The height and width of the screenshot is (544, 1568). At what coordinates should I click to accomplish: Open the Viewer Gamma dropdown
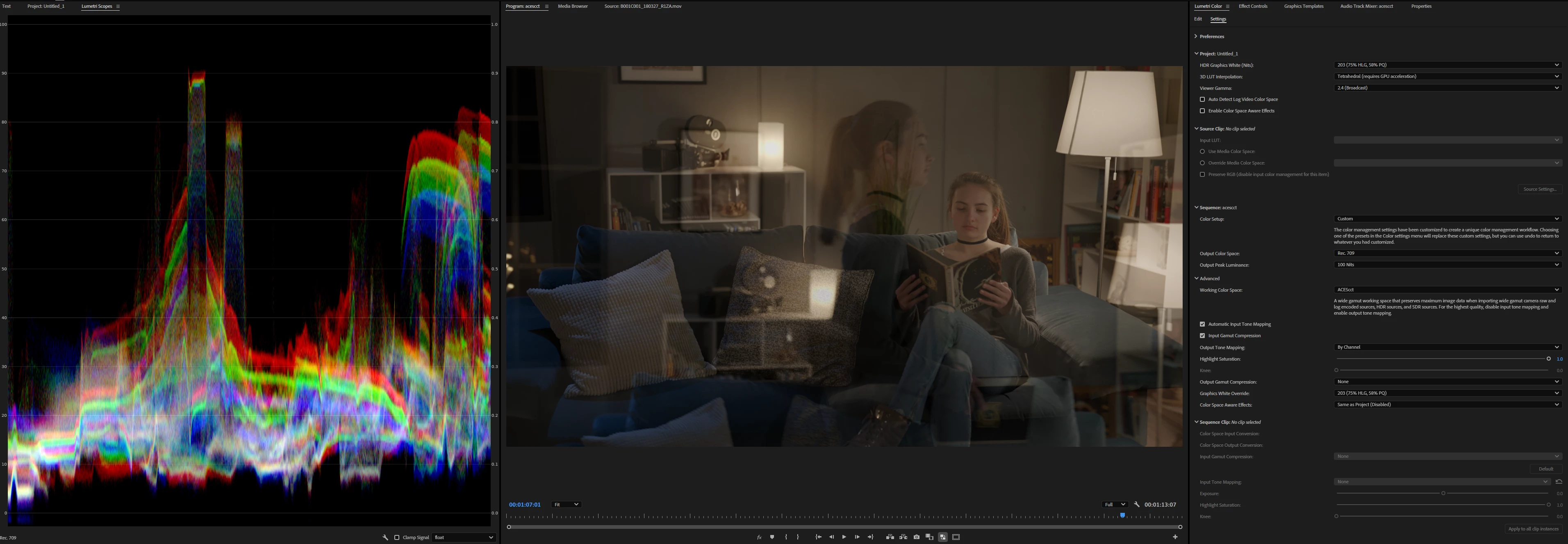1447,88
